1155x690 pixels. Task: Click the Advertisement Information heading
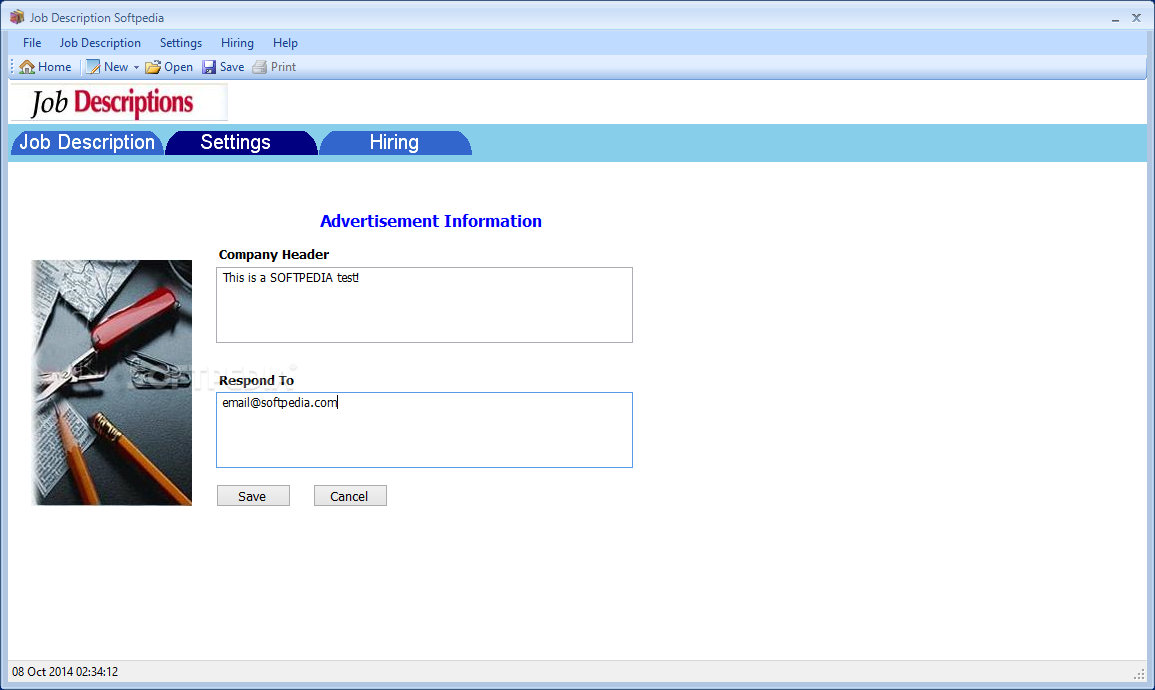(431, 221)
